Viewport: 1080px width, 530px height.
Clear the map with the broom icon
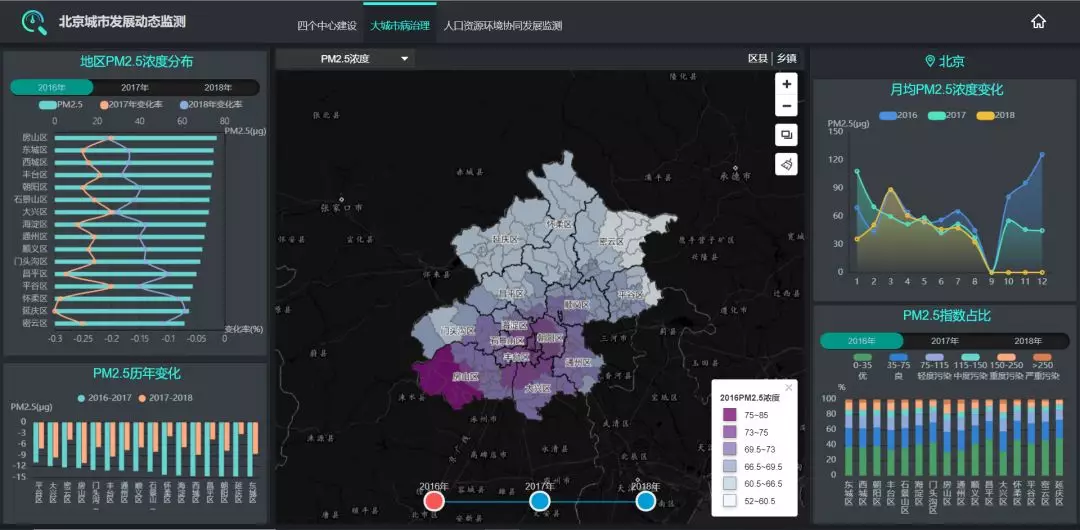pos(786,164)
